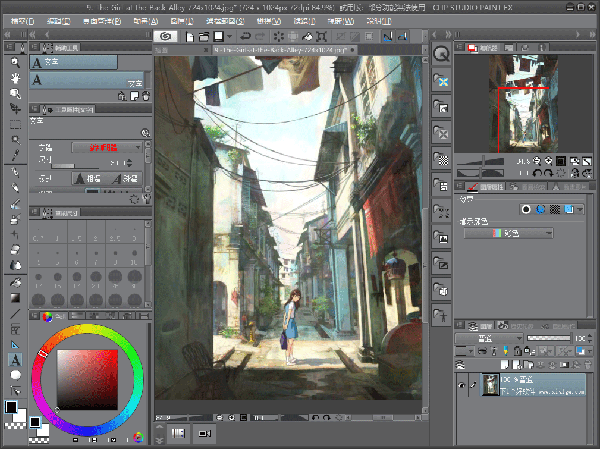
Task: Select the Ruler tool
Action: click(x=15, y=345)
